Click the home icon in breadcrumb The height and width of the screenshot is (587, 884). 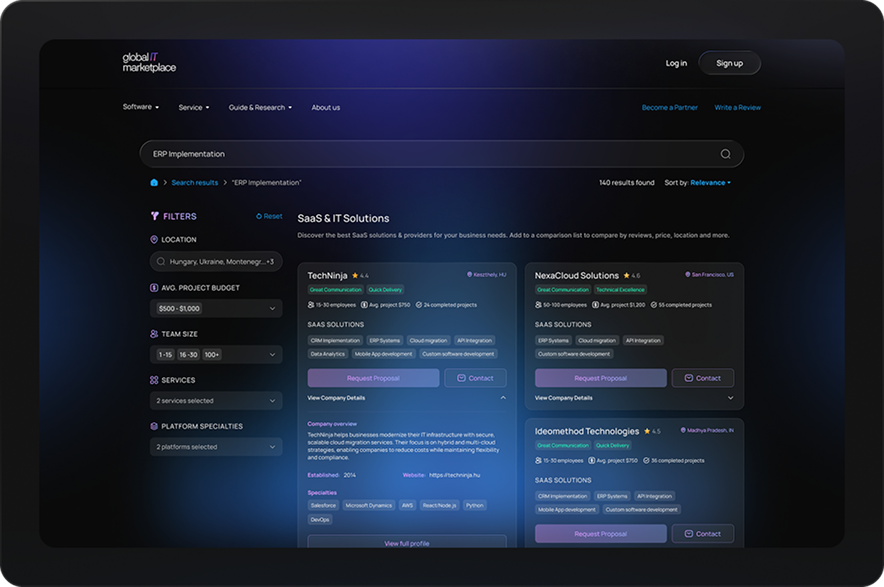154,183
